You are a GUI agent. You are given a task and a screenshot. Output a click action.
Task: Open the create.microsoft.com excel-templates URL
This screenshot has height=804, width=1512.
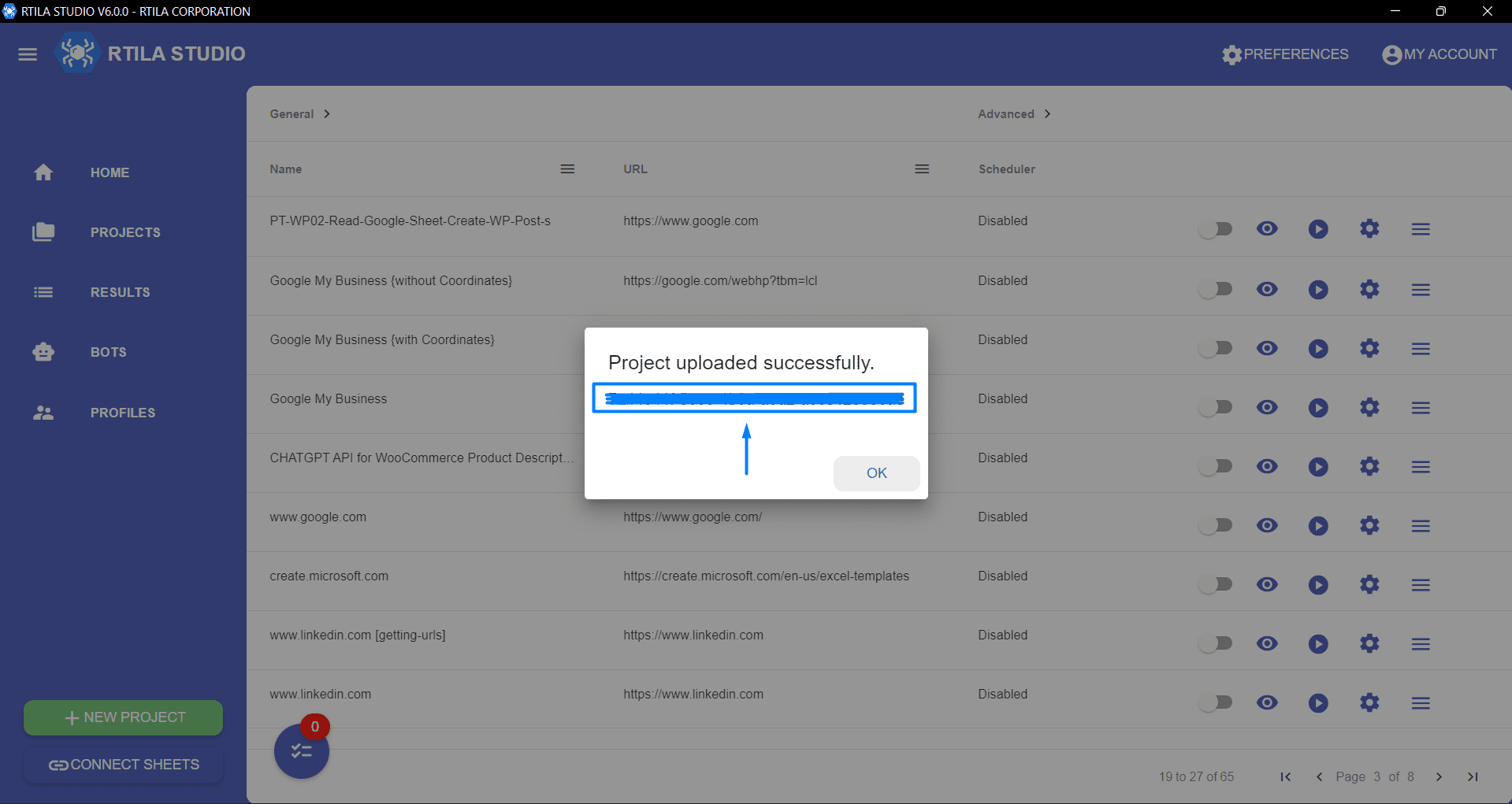[x=766, y=576]
